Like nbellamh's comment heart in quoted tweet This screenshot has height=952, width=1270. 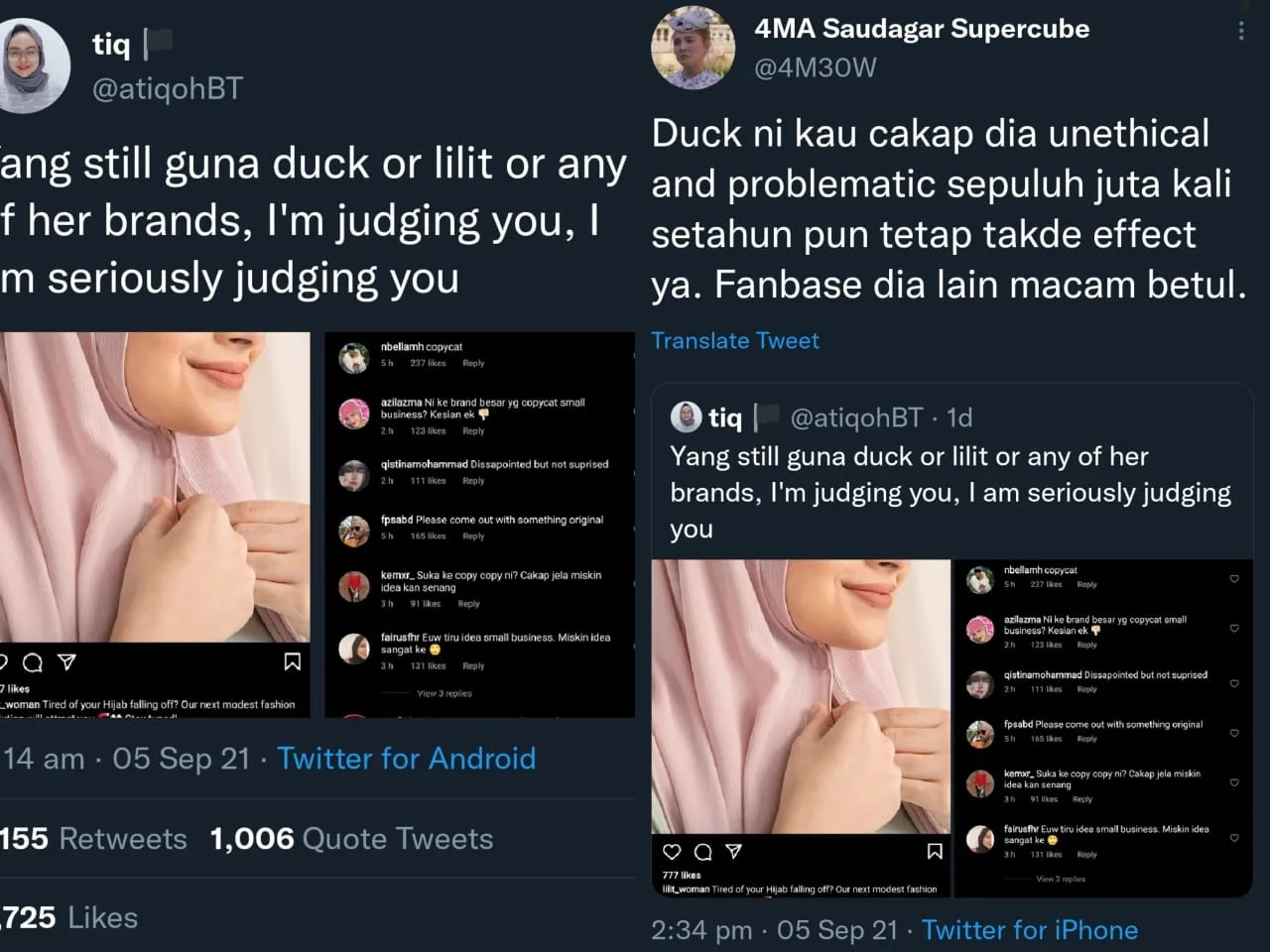pos(1234,578)
